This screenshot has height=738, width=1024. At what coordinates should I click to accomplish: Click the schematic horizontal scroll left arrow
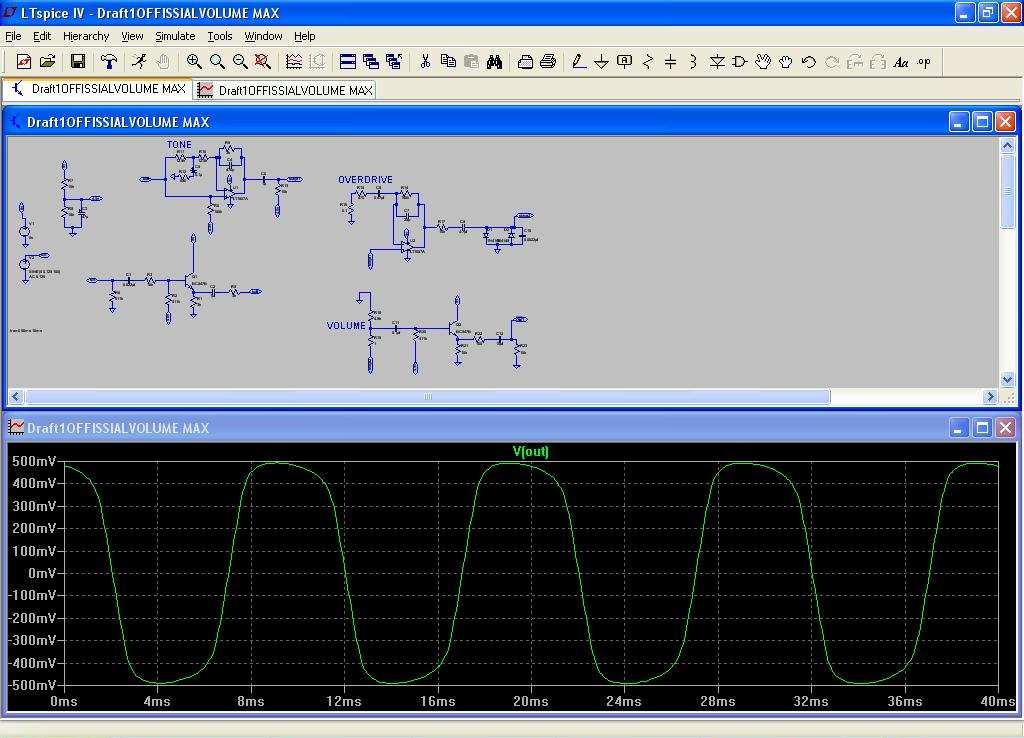pyautogui.click(x=16, y=396)
